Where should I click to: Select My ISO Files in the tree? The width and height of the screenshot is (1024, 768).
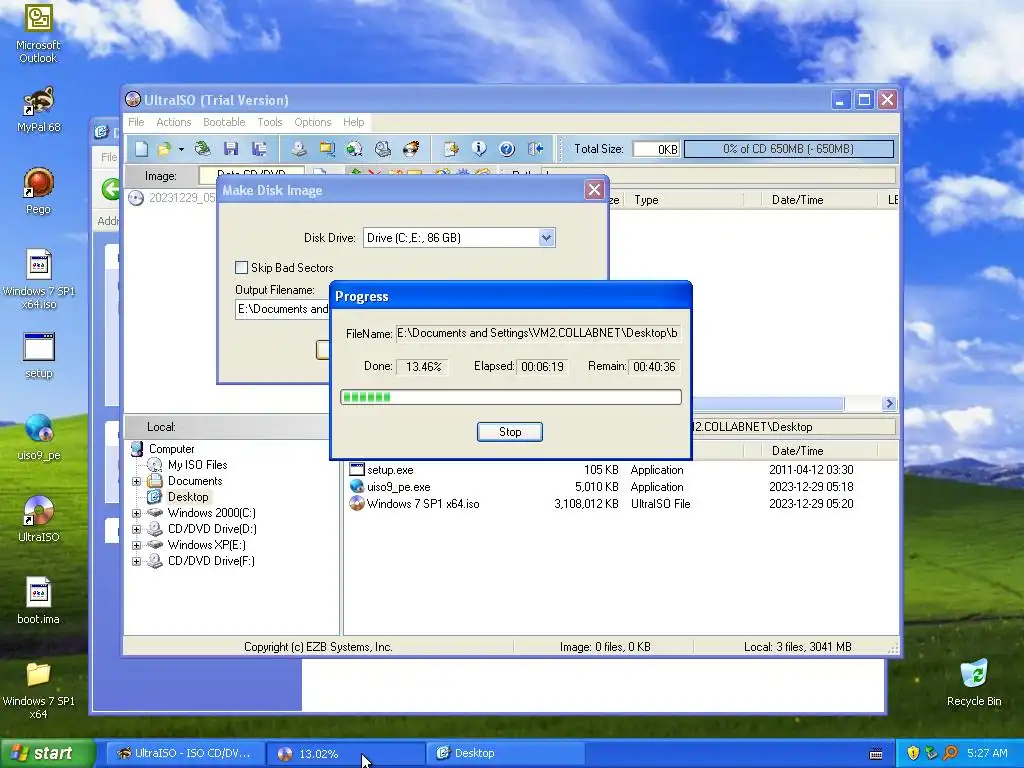click(x=197, y=465)
